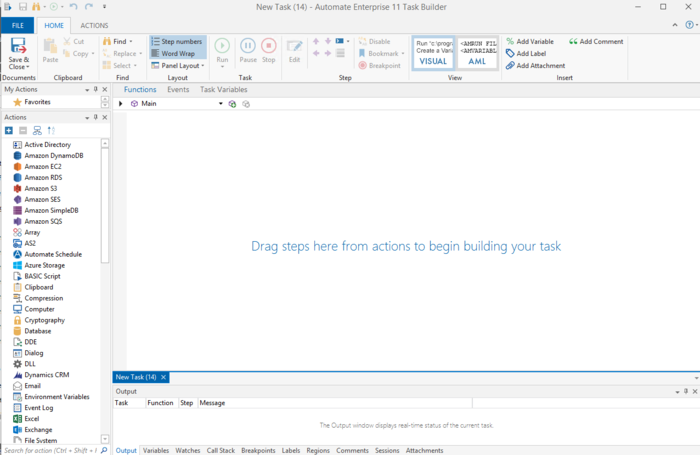Click the Breakpoint icon in ribbon
This screenshot has width=700, height=455.
[362, 66]
